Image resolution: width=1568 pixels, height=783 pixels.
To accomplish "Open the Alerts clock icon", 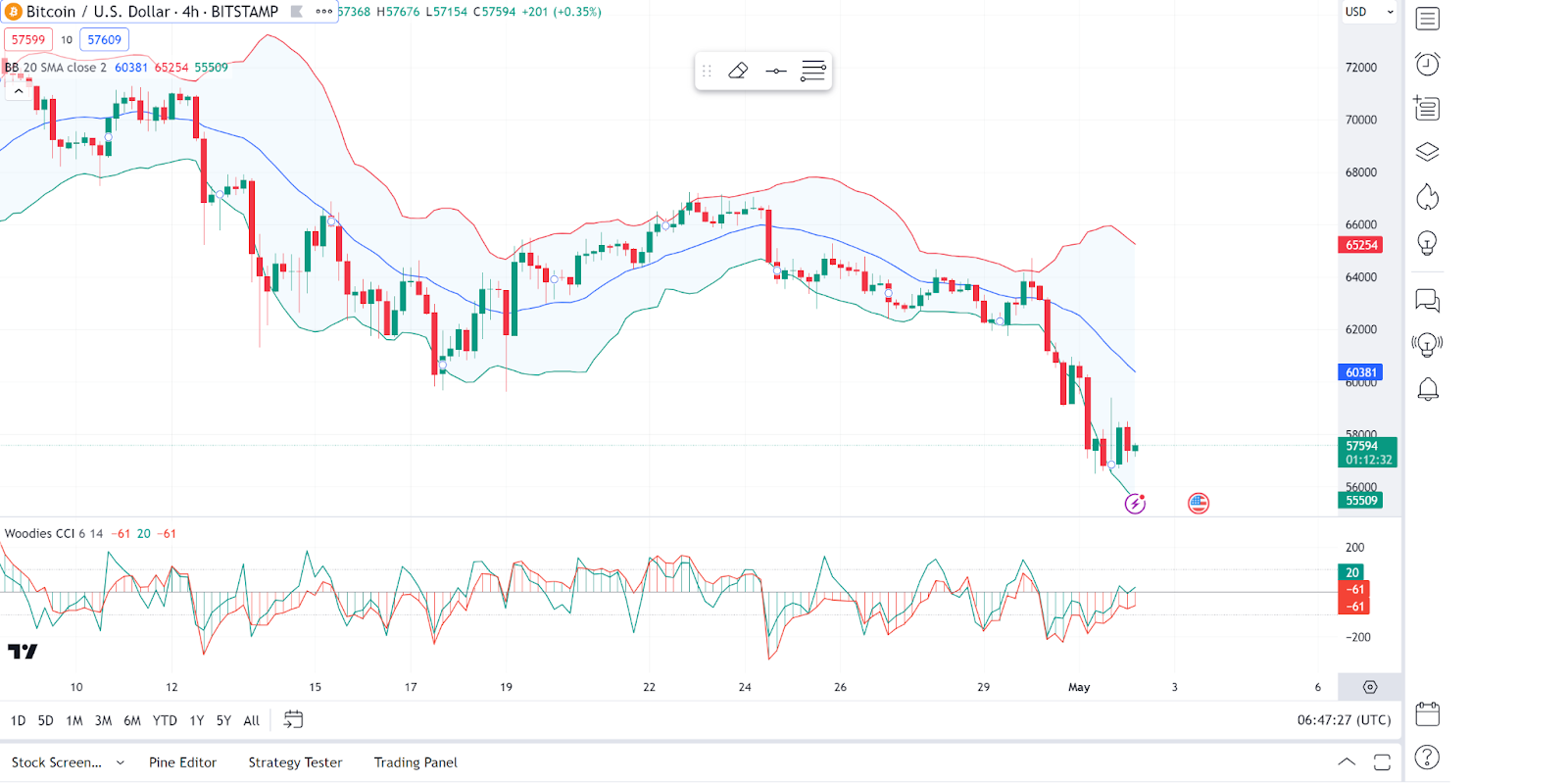I will point(1428,64).
